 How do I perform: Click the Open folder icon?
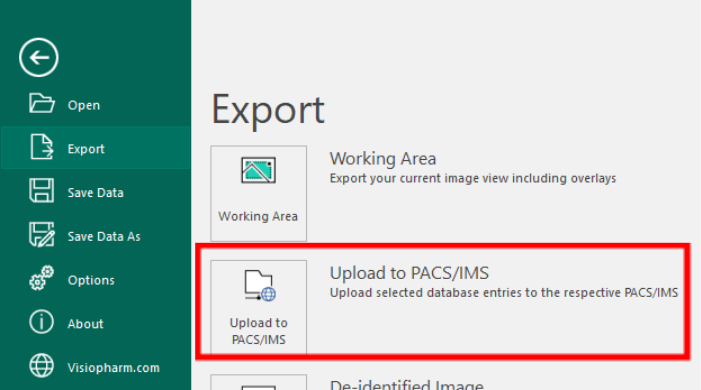point(42,103)
